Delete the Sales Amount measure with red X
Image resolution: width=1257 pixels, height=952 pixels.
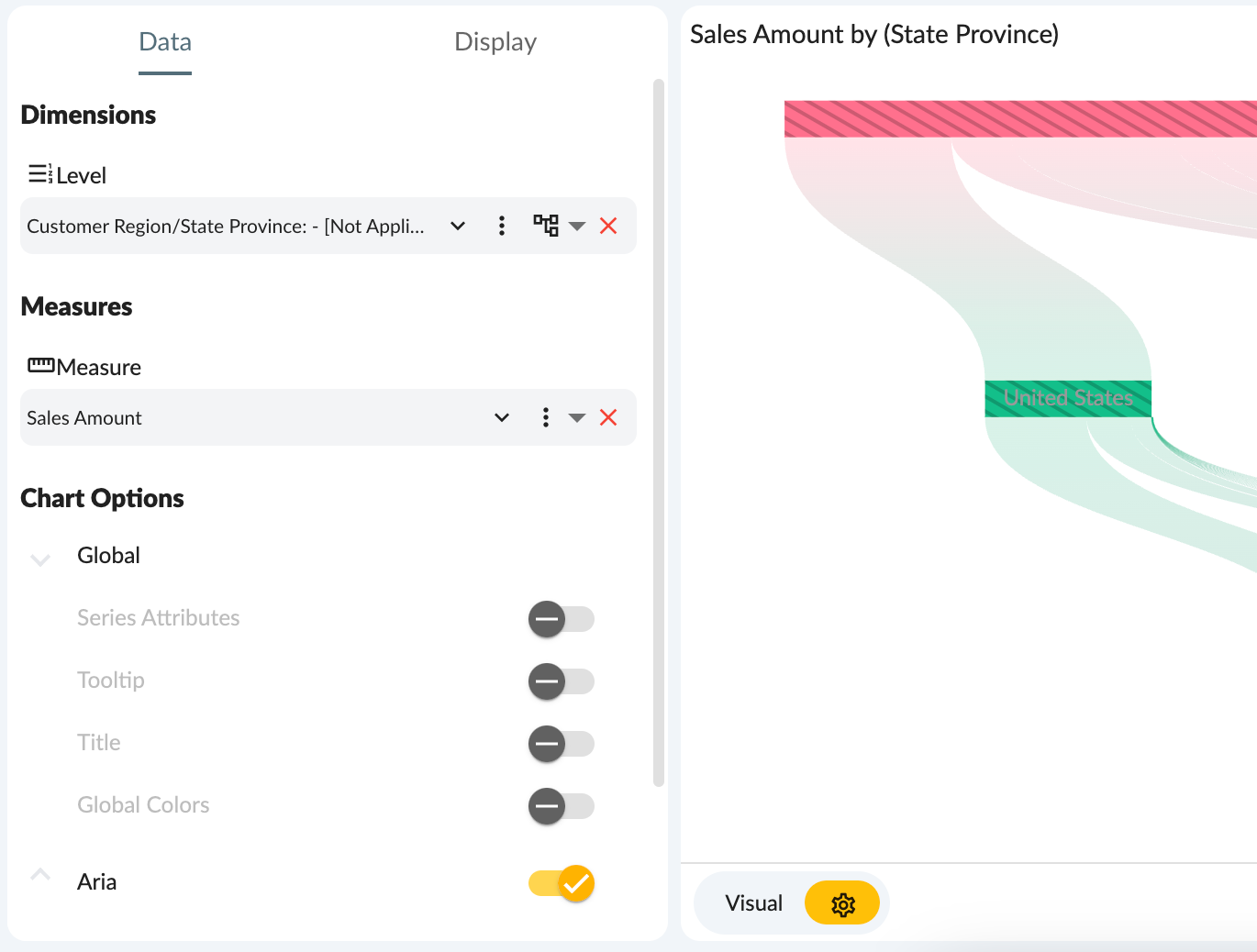(x=608, y=418)
